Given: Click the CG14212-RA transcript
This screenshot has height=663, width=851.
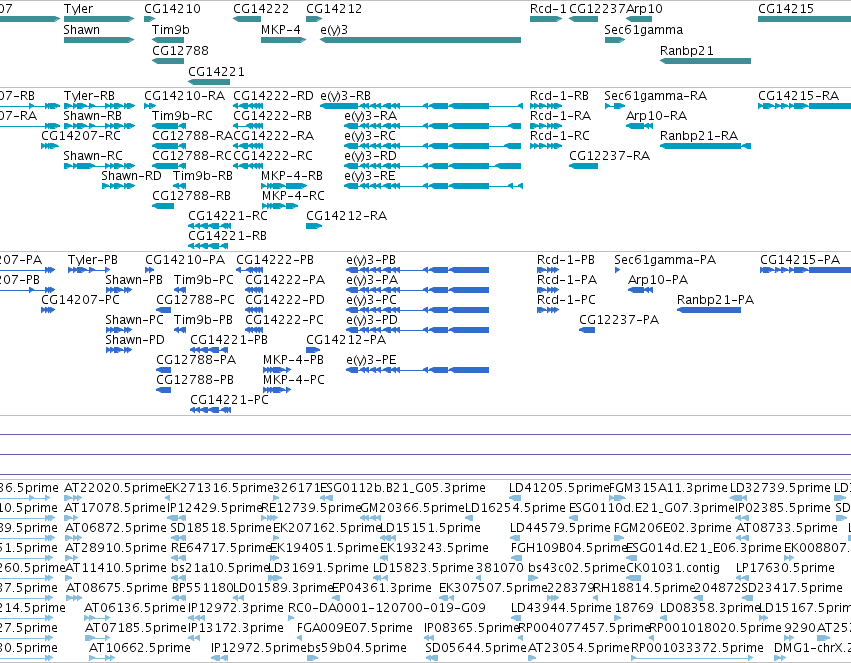Looking at the screenshot, I should [x=314, y=226].
